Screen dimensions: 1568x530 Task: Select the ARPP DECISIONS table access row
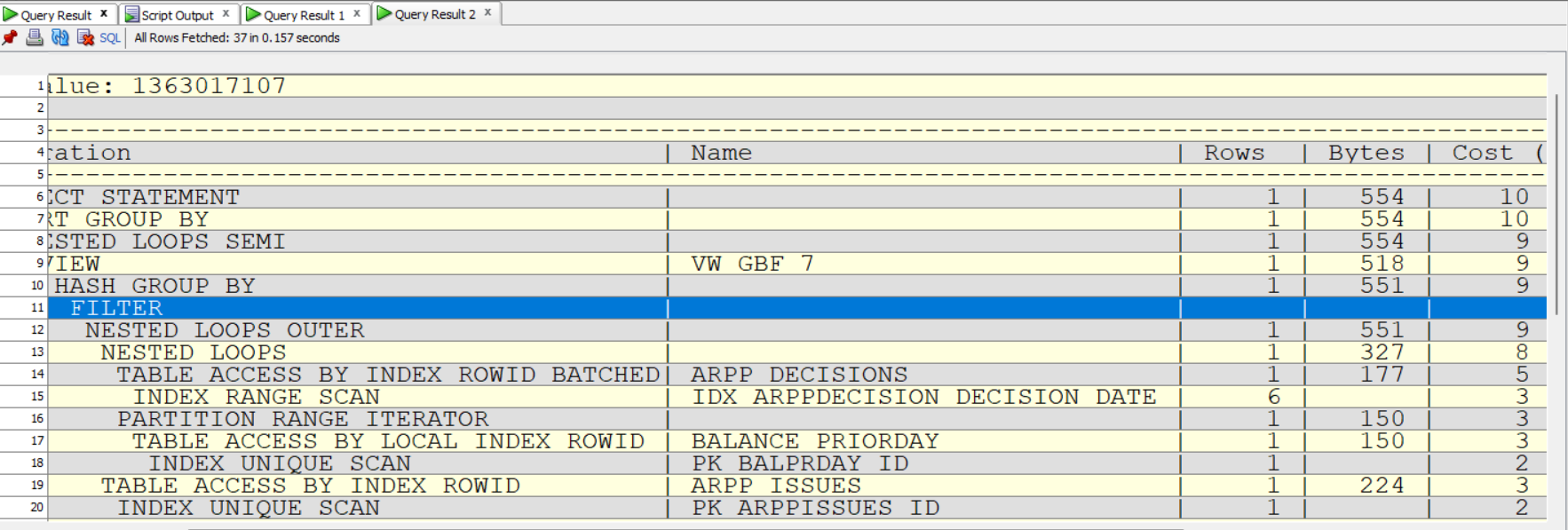[799, 375]
